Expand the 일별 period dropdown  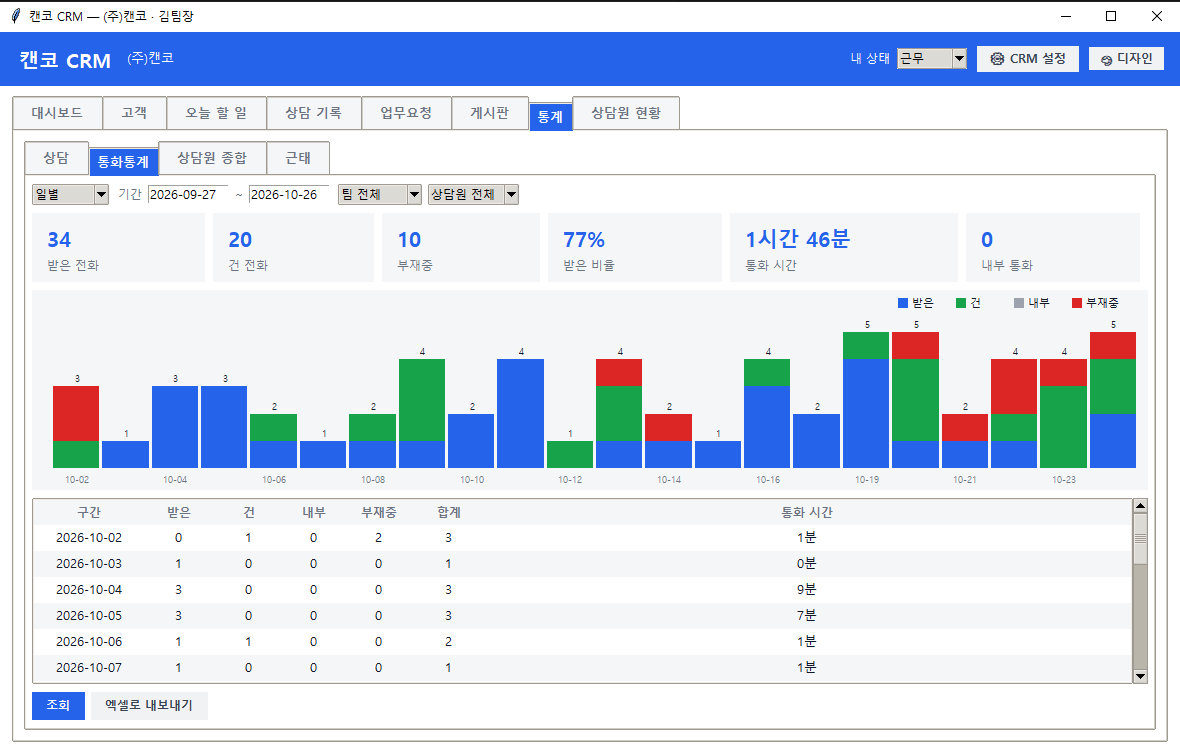coord(70,194)
